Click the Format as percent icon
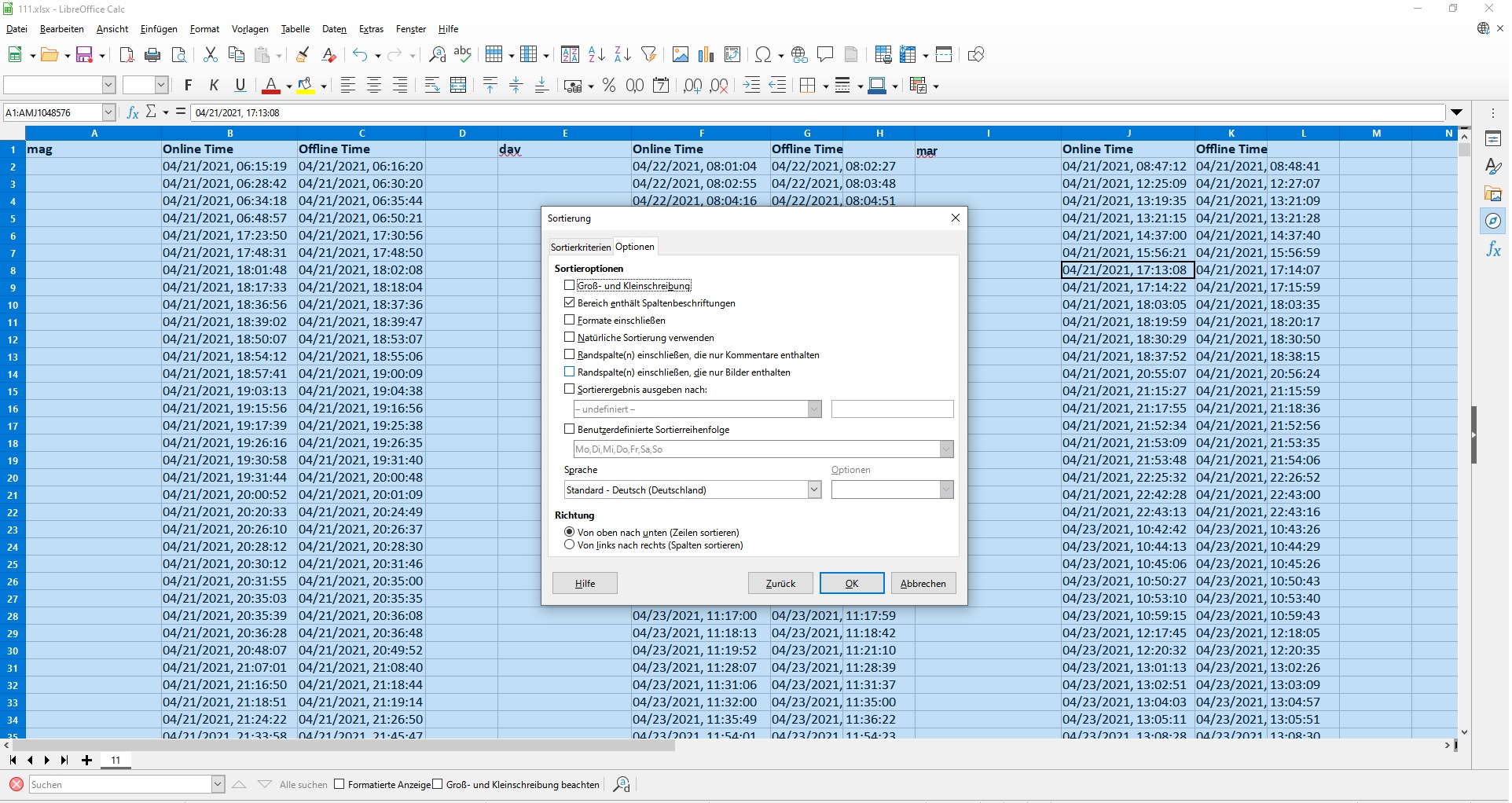The width and height of the screenshot is (1512, 803). [609, 85]
